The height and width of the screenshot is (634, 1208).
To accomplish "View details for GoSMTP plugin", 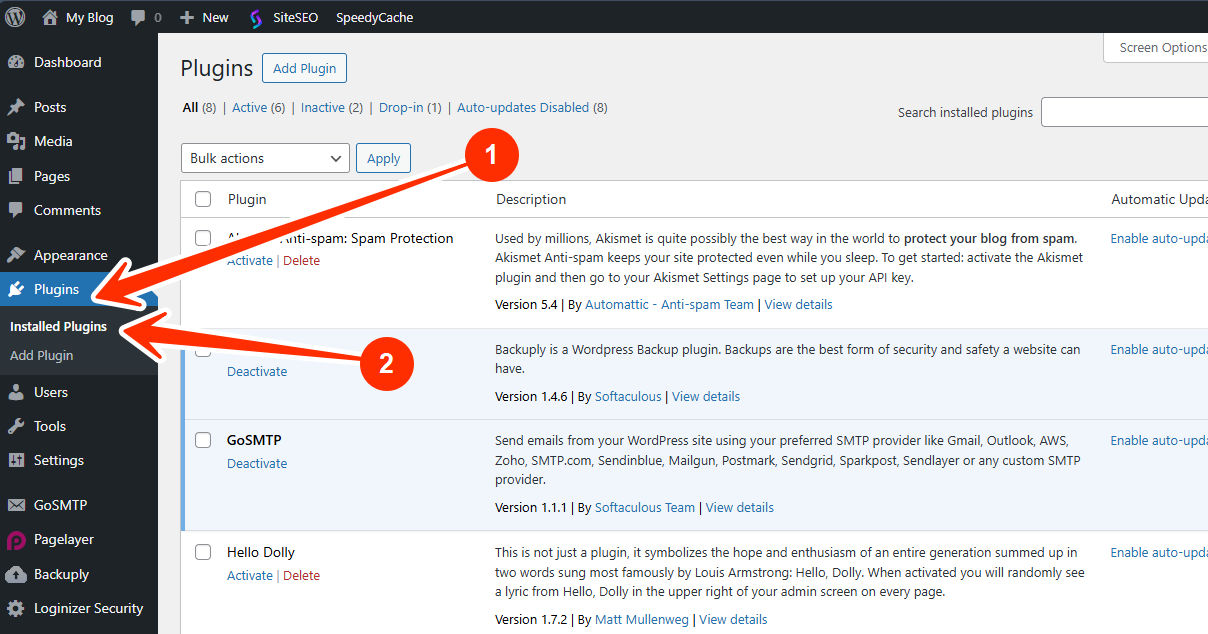I will tap(740, 507).
